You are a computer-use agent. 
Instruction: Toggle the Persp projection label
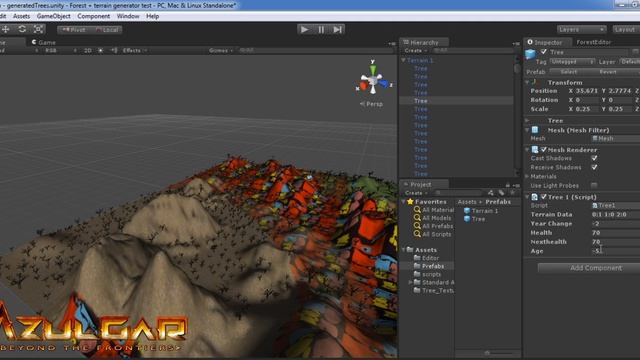pyautogui.click(x=371, y=104)
